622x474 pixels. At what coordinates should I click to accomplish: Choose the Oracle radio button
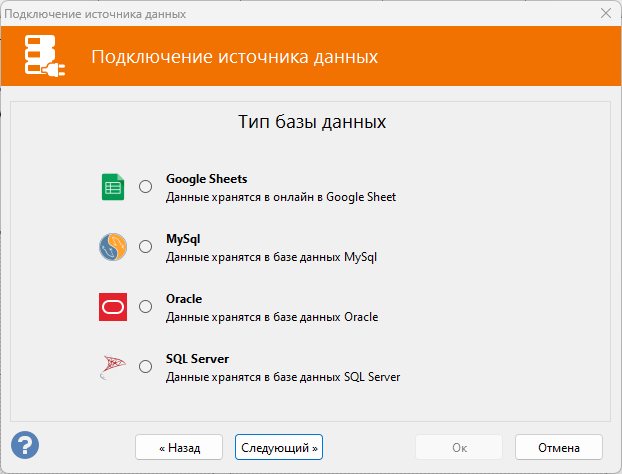click(x=146, y=306)
